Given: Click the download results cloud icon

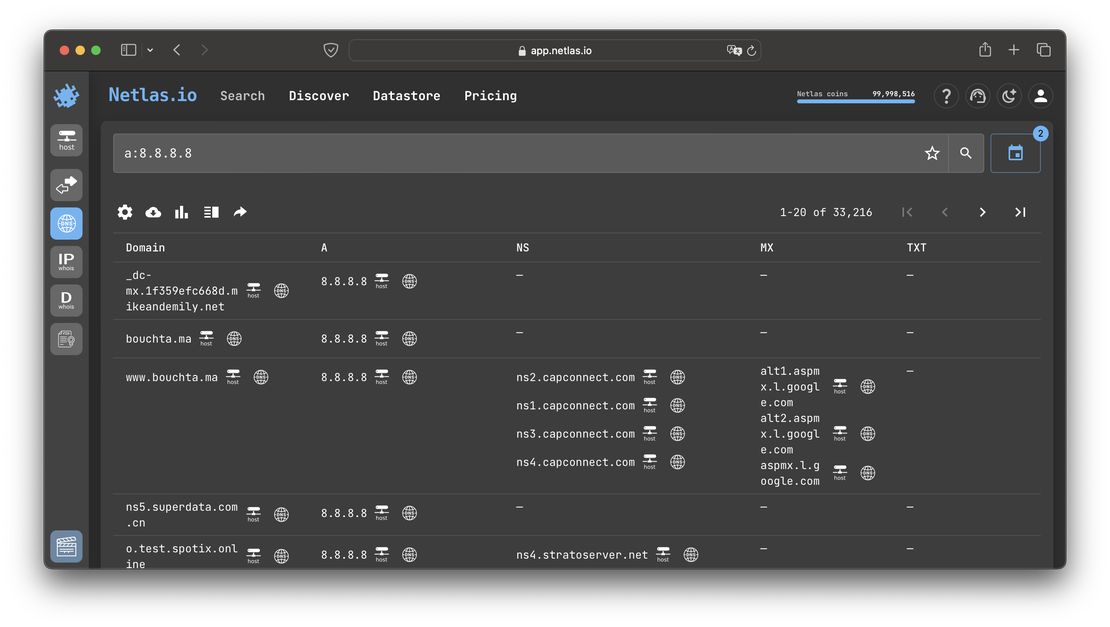Looking at the screenshot, I should click(x=153, y=212).
